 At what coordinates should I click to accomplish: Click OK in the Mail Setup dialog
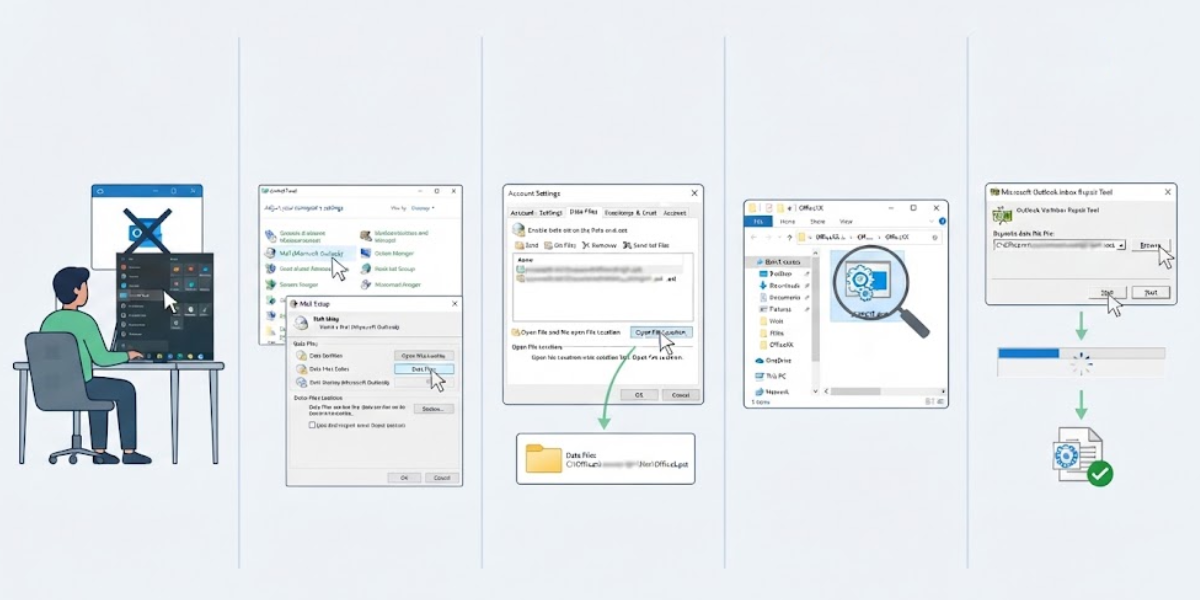coord(404,477)
